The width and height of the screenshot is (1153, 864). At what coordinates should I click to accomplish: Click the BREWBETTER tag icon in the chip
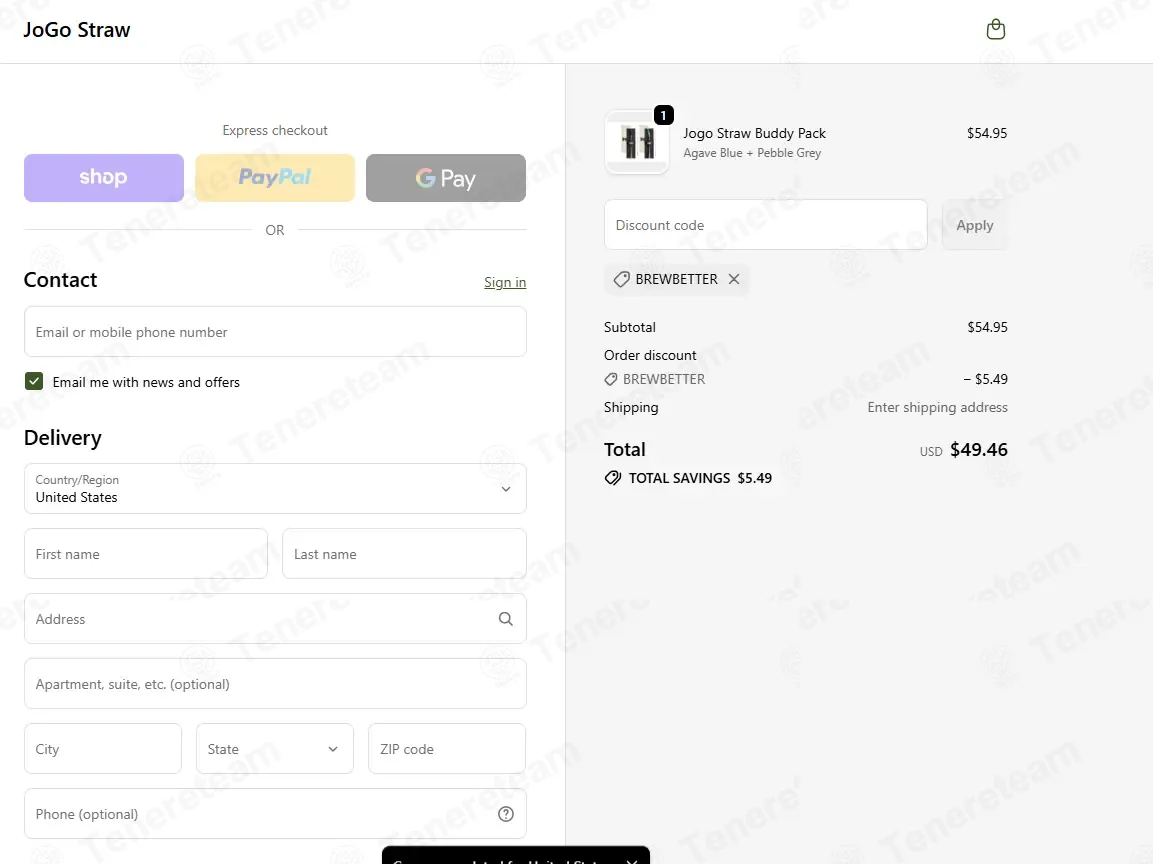point(621,279)
